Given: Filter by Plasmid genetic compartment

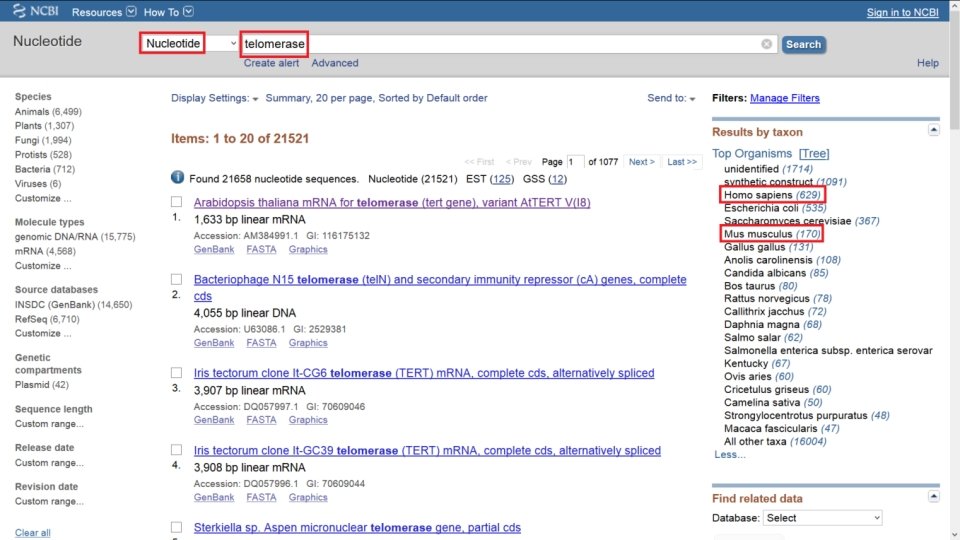Looking at the screenshot, I should (x=42, y=384).
